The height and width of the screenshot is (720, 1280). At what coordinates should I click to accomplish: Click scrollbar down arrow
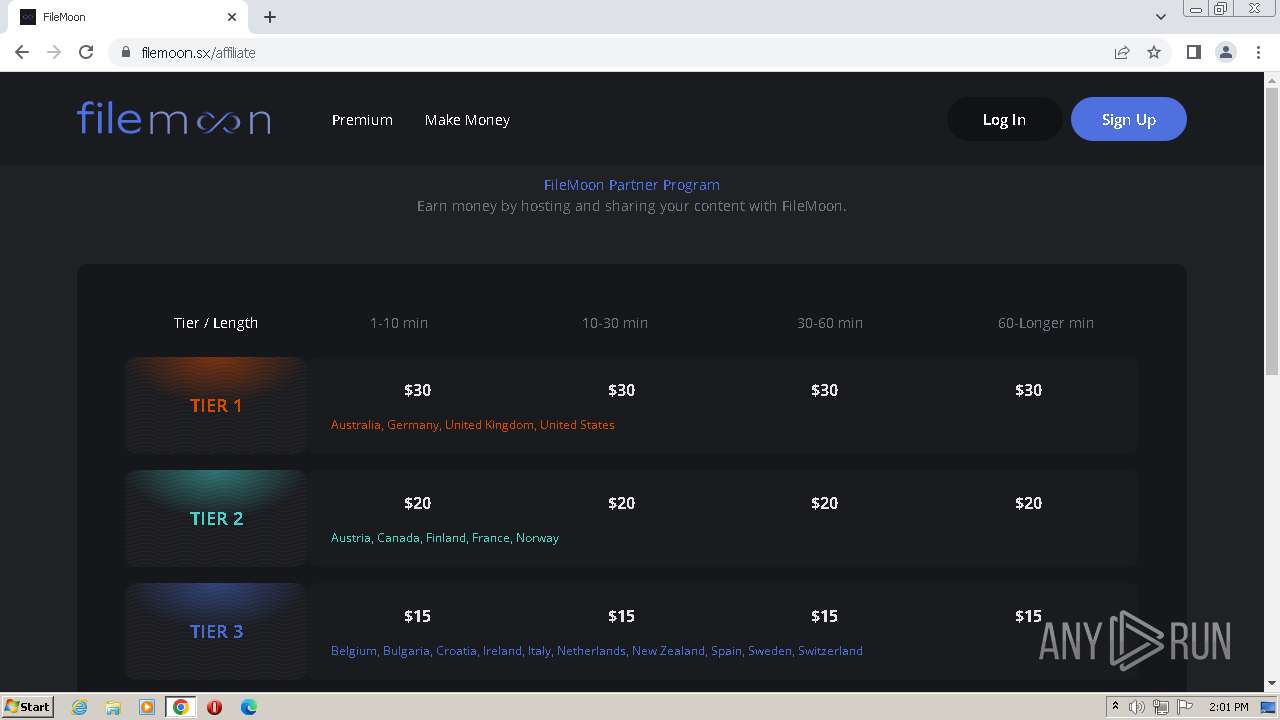[1272, 683]
